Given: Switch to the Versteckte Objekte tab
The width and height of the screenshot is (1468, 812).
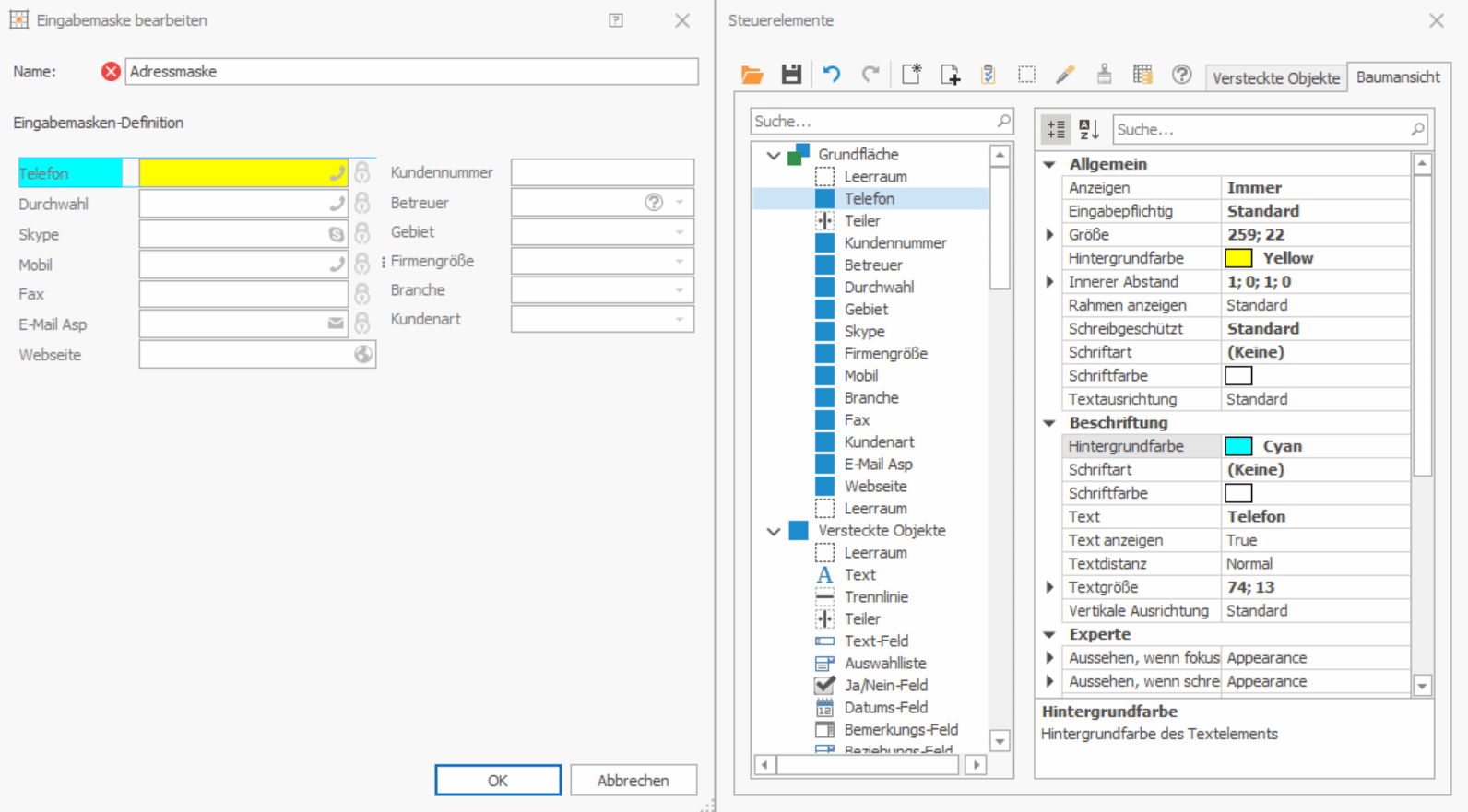Looking at the screenshot, I should pyautogui.click(x=1275, y=78).
